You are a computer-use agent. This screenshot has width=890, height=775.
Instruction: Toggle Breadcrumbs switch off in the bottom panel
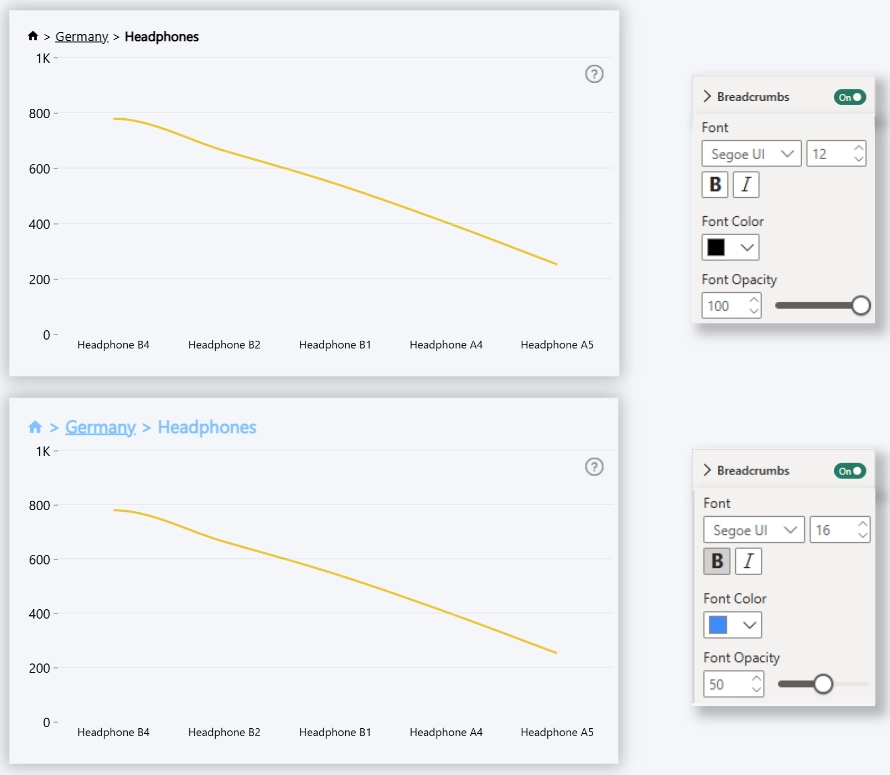(x=849, y=471)
